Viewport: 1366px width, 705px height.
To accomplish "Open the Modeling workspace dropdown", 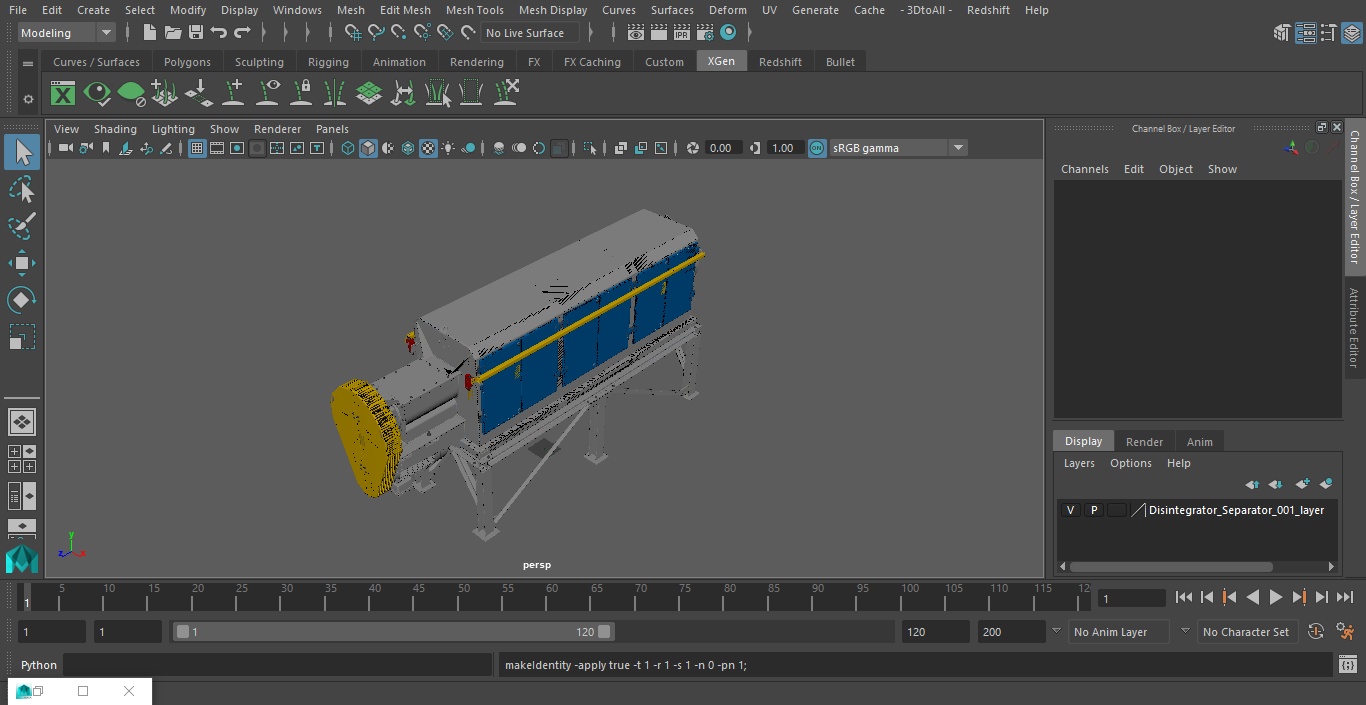I will (x=66, y=33).
